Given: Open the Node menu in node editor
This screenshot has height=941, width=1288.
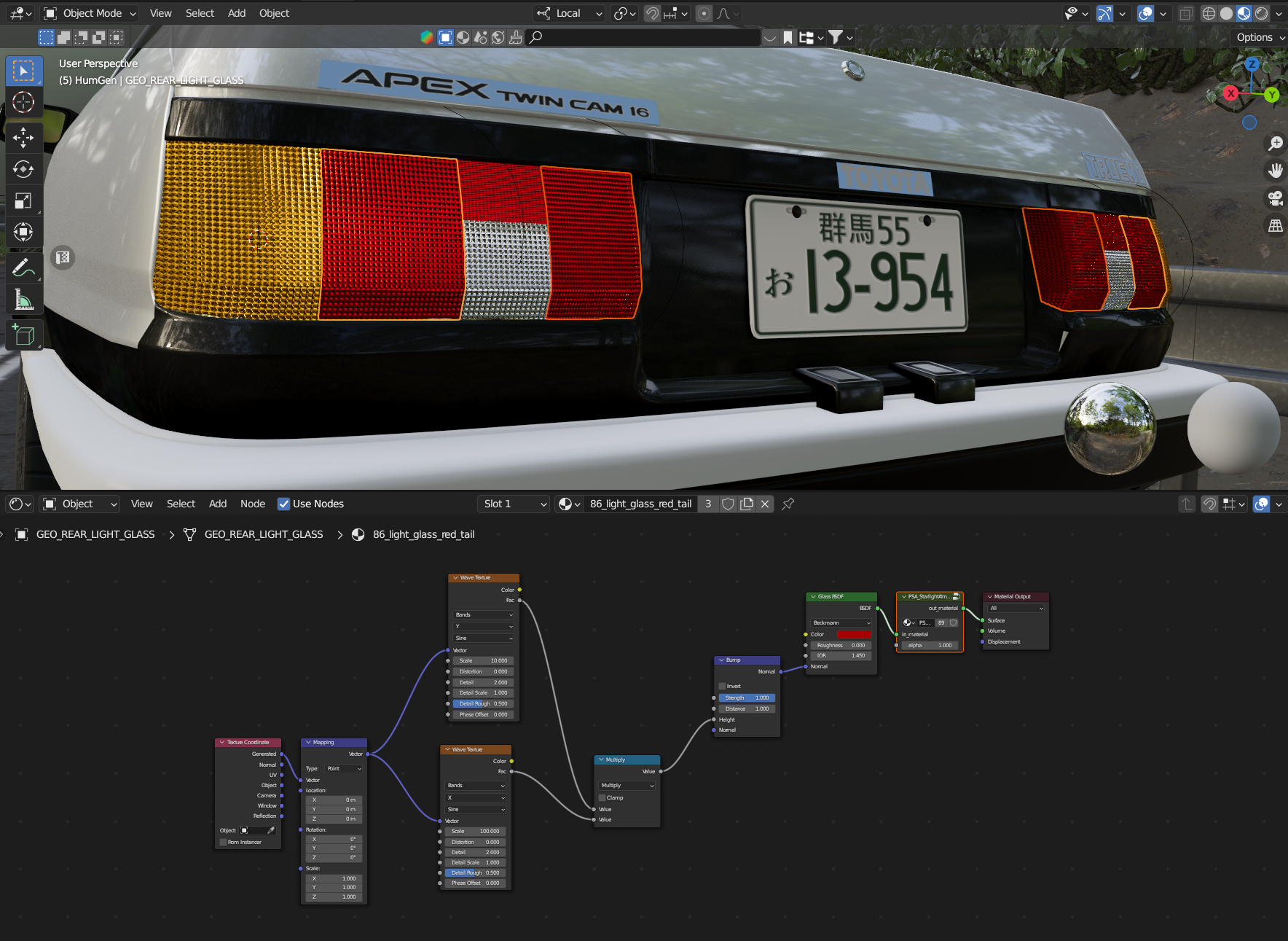Looking at the screenshot, I should pos(253,504).
